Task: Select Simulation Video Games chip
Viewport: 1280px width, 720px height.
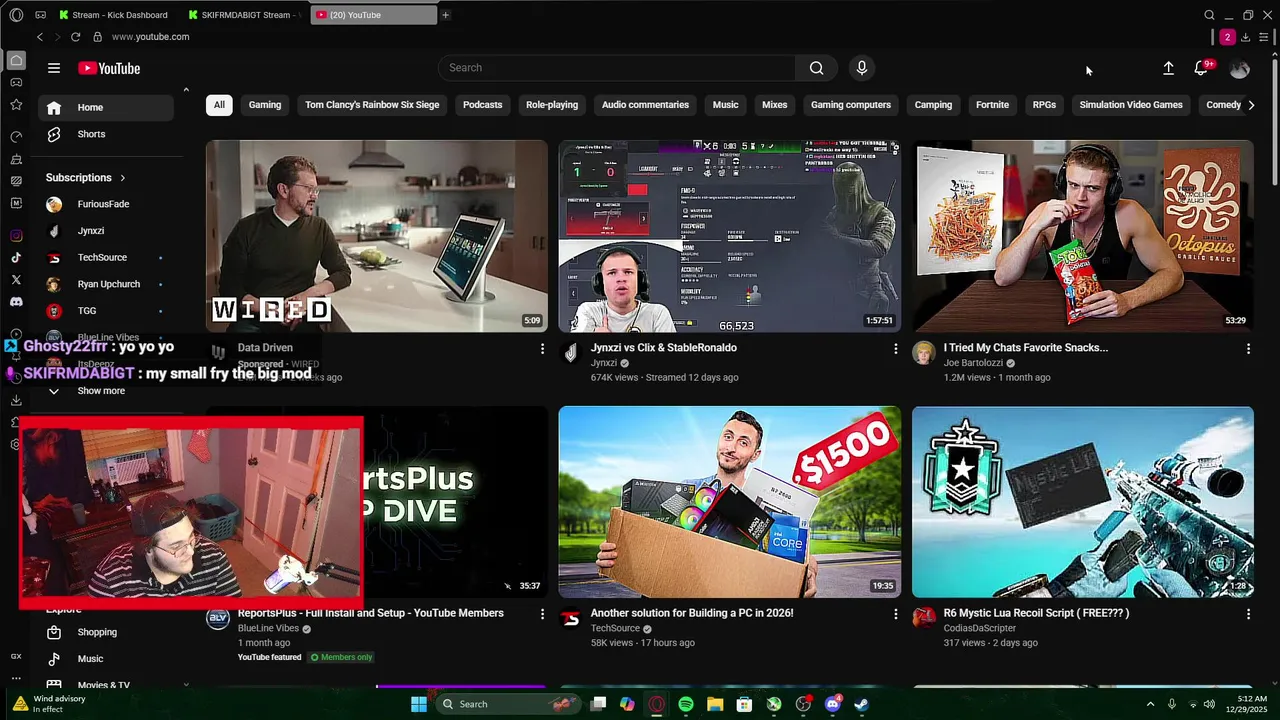Action: pyautogui.click(x=1131, y=105)
